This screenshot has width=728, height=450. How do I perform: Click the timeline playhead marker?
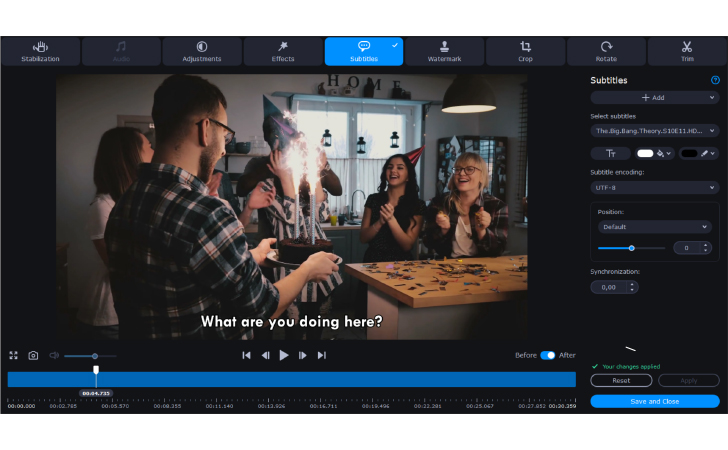96,370
